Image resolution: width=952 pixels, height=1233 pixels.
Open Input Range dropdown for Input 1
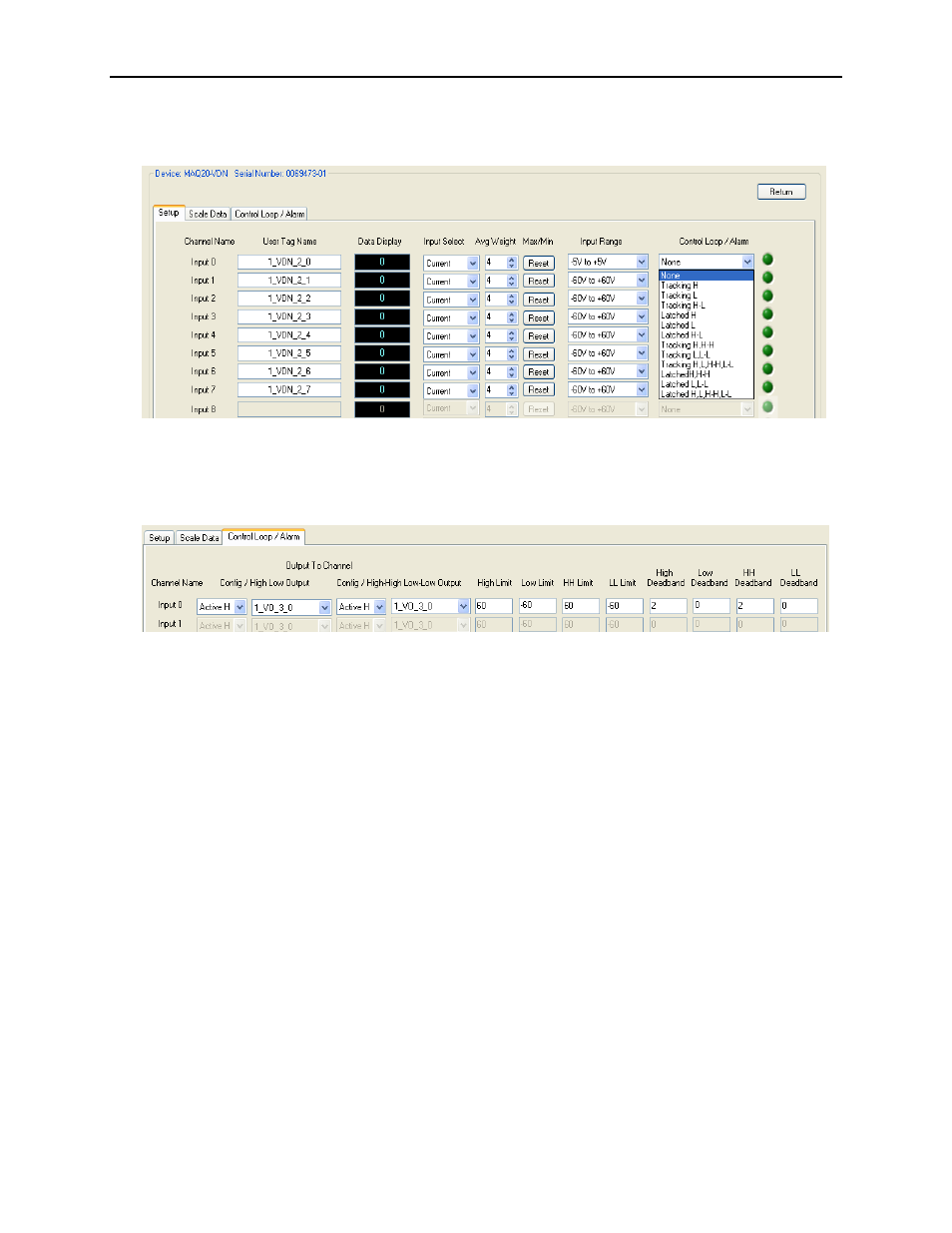(608, 280)
